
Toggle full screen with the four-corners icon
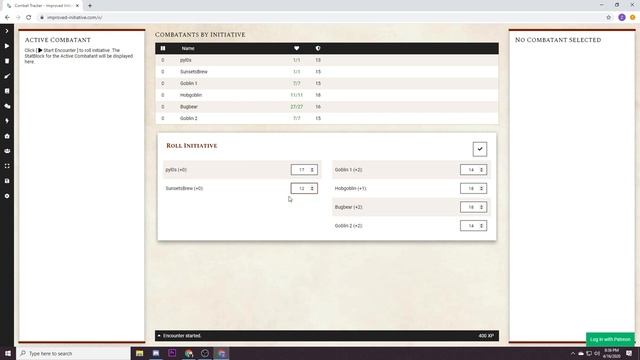(7, 166)
